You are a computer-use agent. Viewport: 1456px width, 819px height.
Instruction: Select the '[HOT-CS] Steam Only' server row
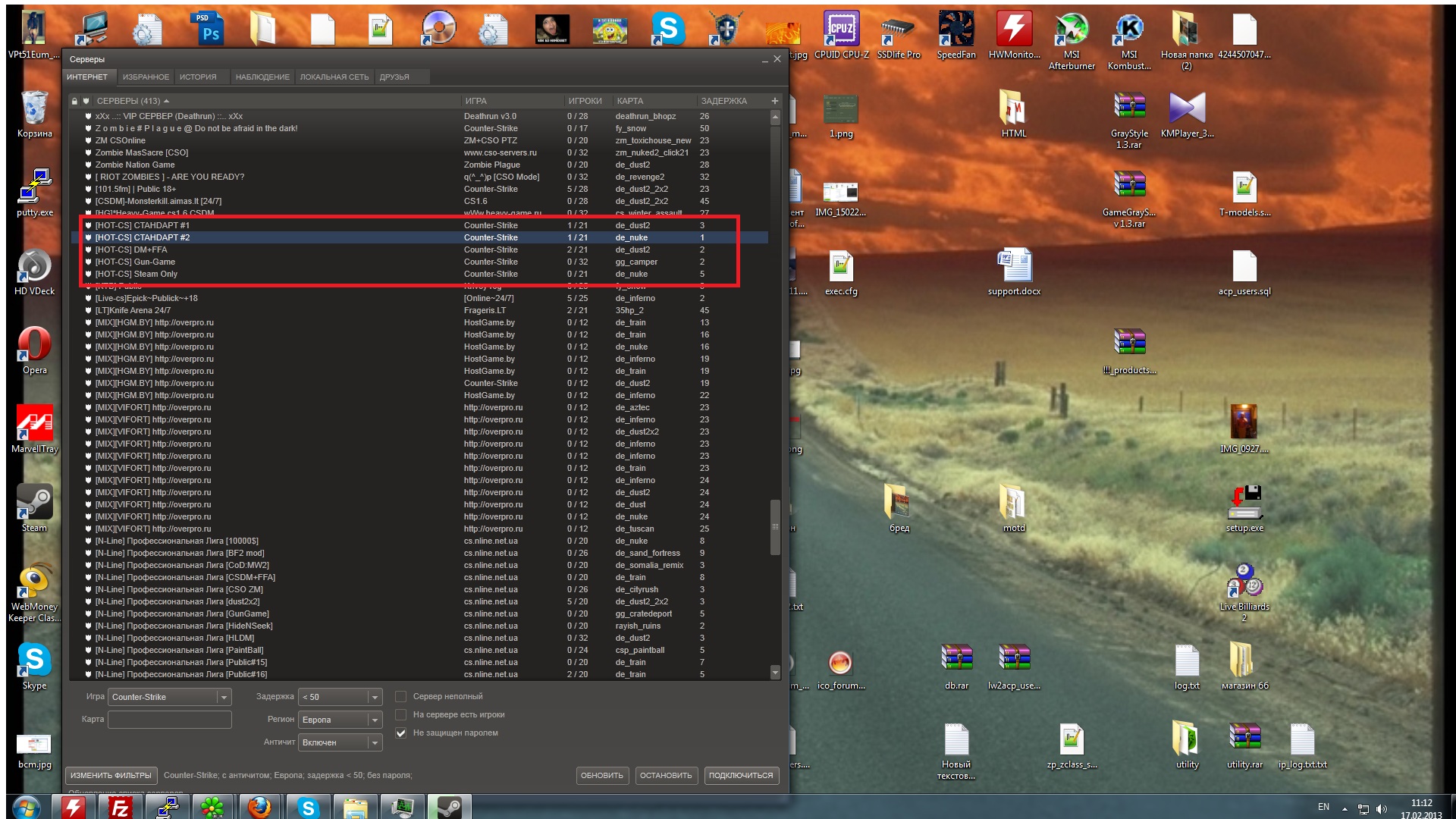click(419, 274)
